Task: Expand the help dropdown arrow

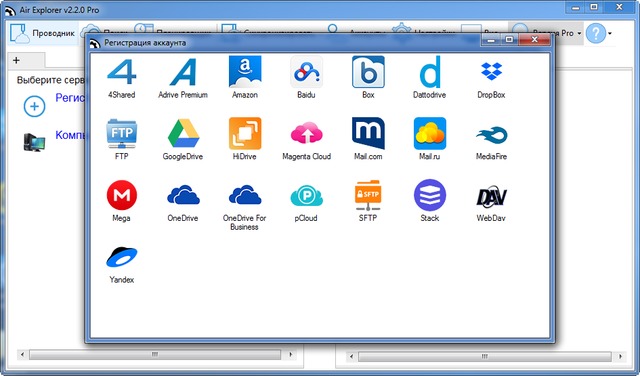Action: tap(610, 33)
